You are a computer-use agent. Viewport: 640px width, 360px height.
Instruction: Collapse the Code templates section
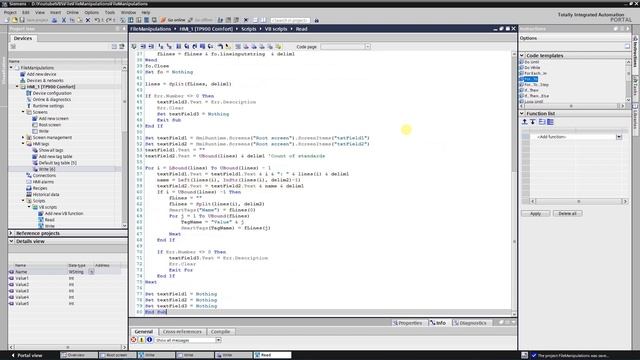tap(522, 55)
